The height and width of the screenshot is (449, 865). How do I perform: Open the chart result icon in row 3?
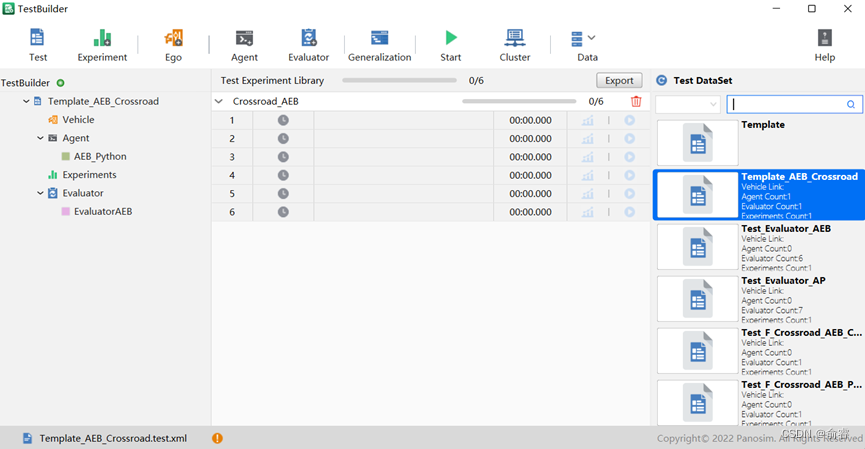tap(588, 157)
